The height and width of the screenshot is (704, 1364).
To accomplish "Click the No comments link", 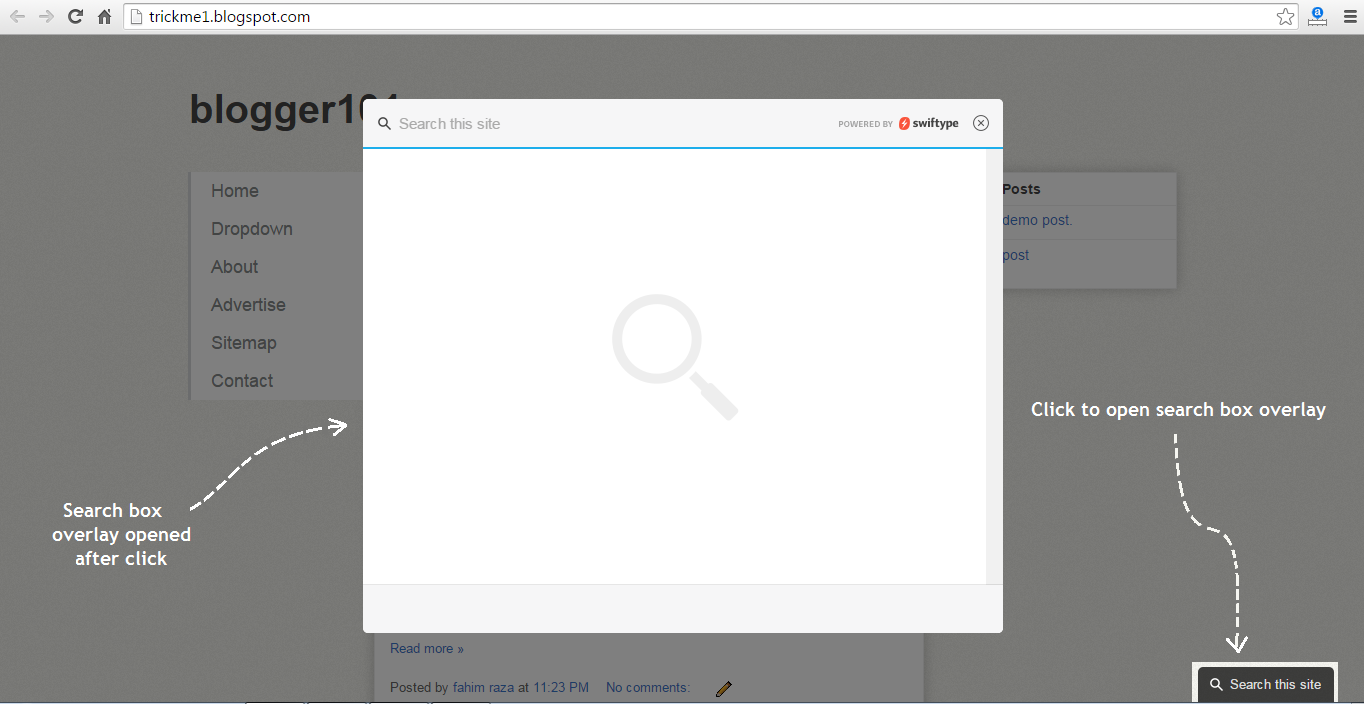I will 646,687.
